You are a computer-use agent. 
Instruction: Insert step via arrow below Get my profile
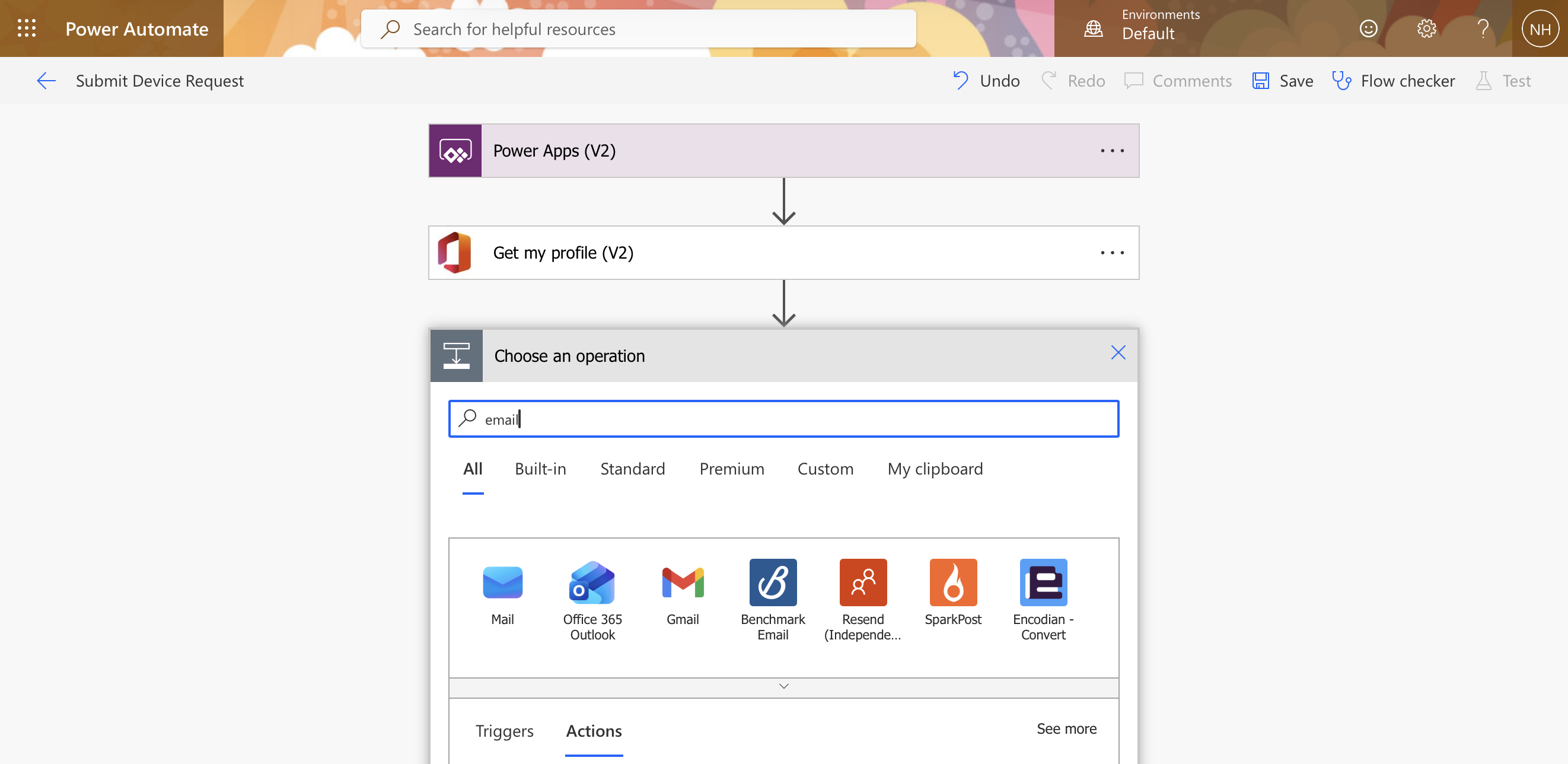(784, 304)
